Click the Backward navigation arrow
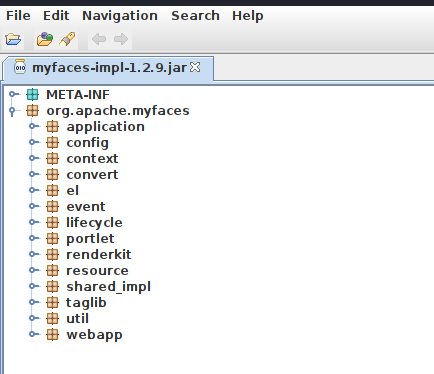 coord(99,39)
